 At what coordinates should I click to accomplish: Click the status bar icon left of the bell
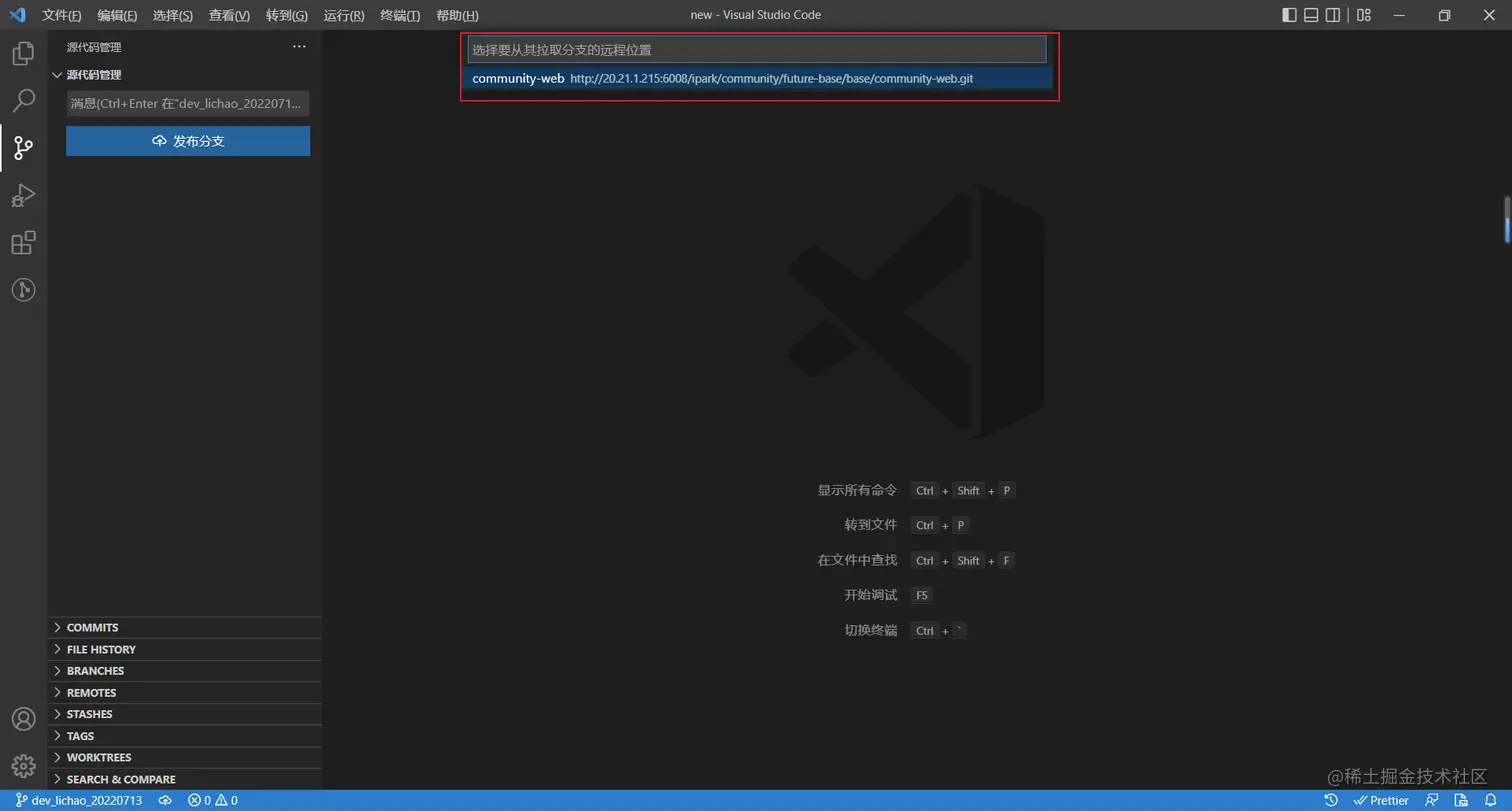(x=1462, y=800)
